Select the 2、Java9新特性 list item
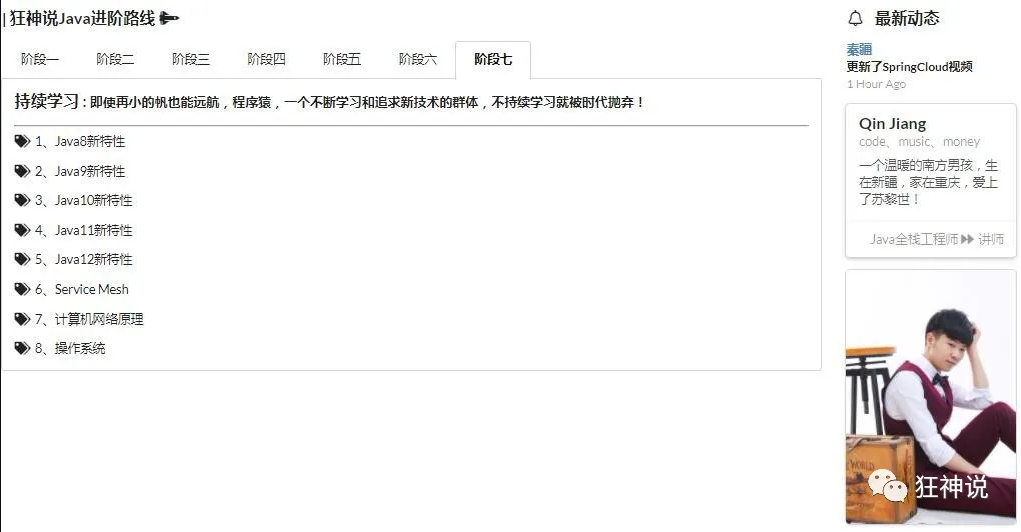Image resolution: width=1021 pixels, height=532 pixels. coord(80,171)
